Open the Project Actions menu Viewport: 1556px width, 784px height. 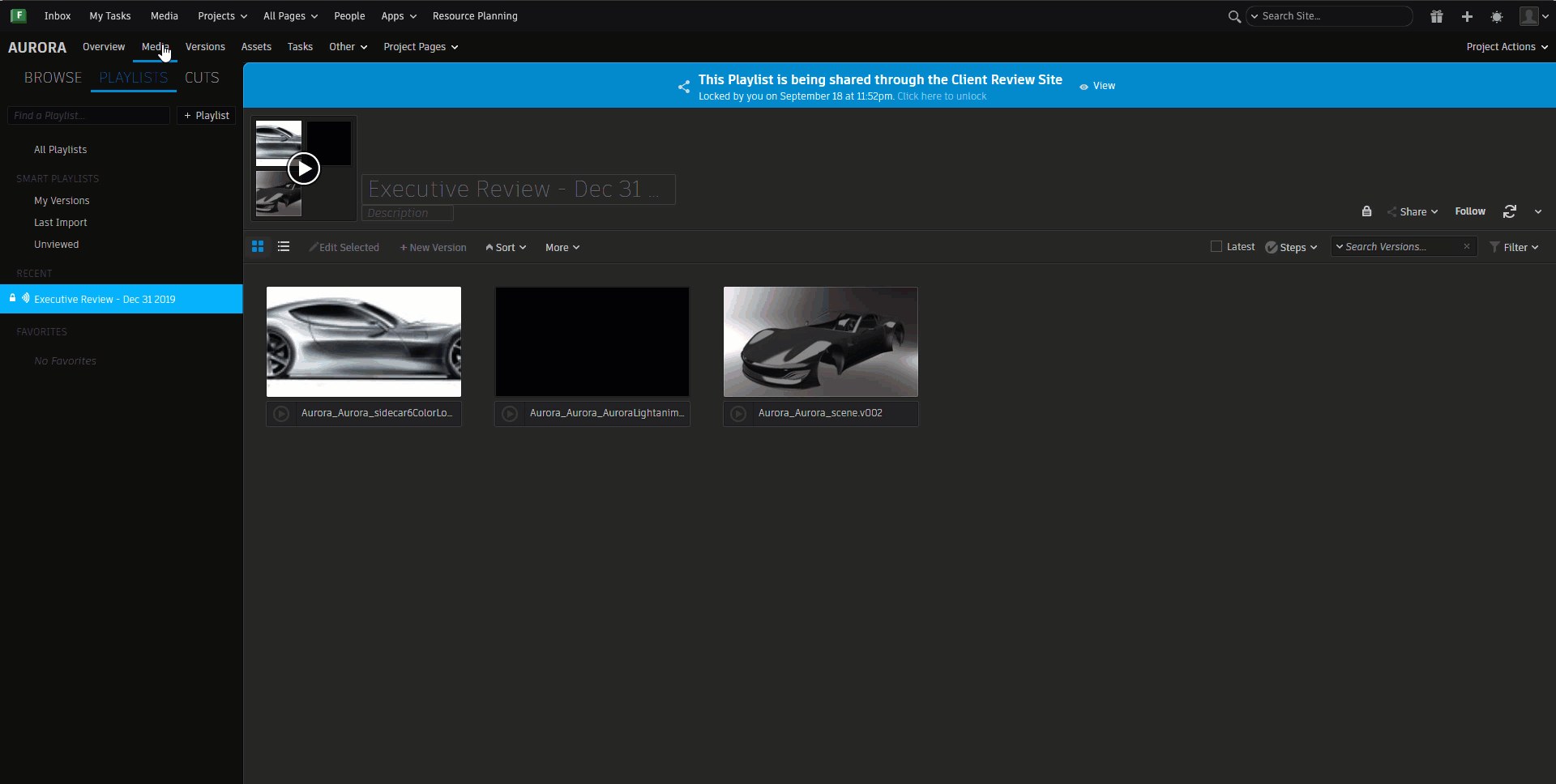[1507, 47]
